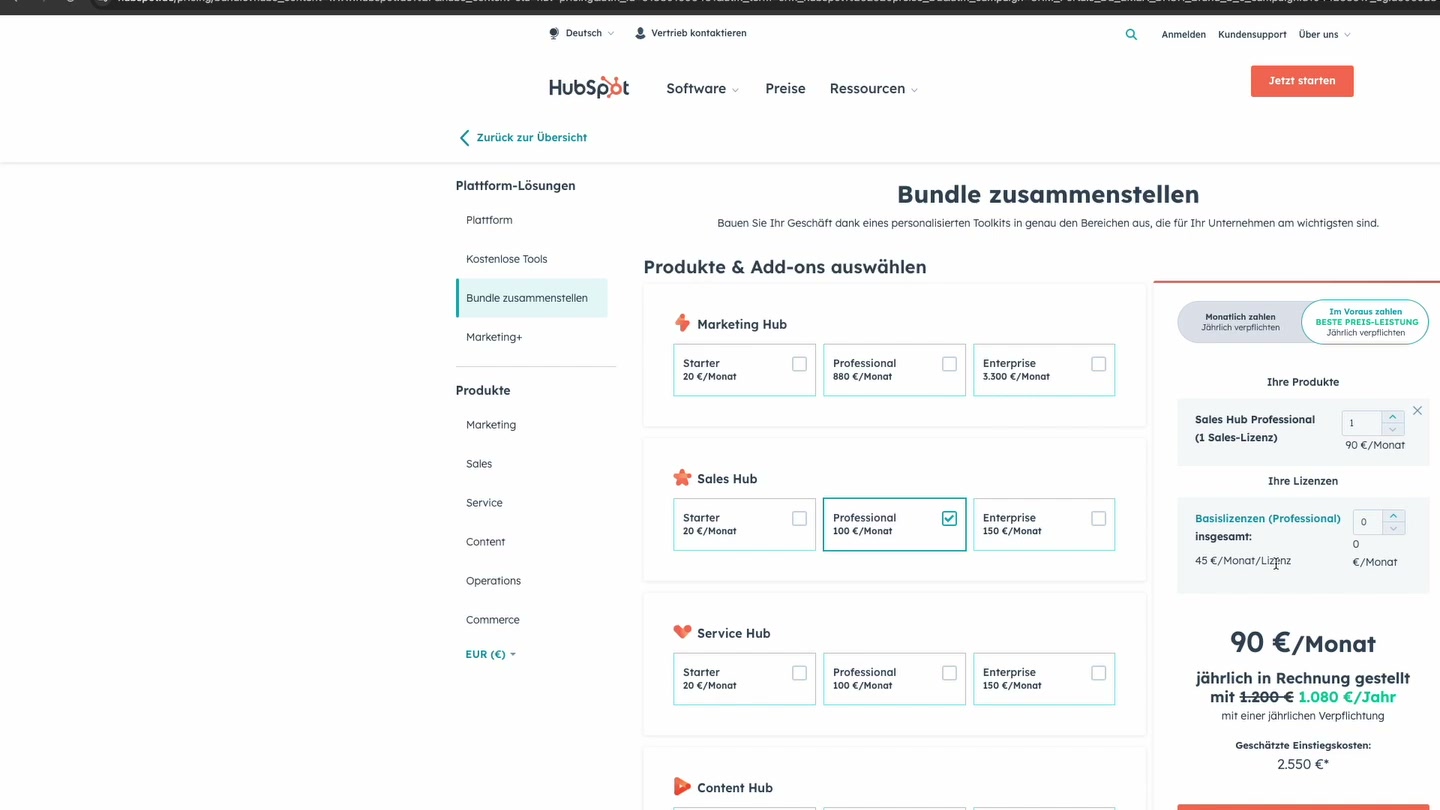This screenshot has width=1440, height=810.
Task: Switch billing to Monatlich zahlen
Action: (x=1240, y=321)
